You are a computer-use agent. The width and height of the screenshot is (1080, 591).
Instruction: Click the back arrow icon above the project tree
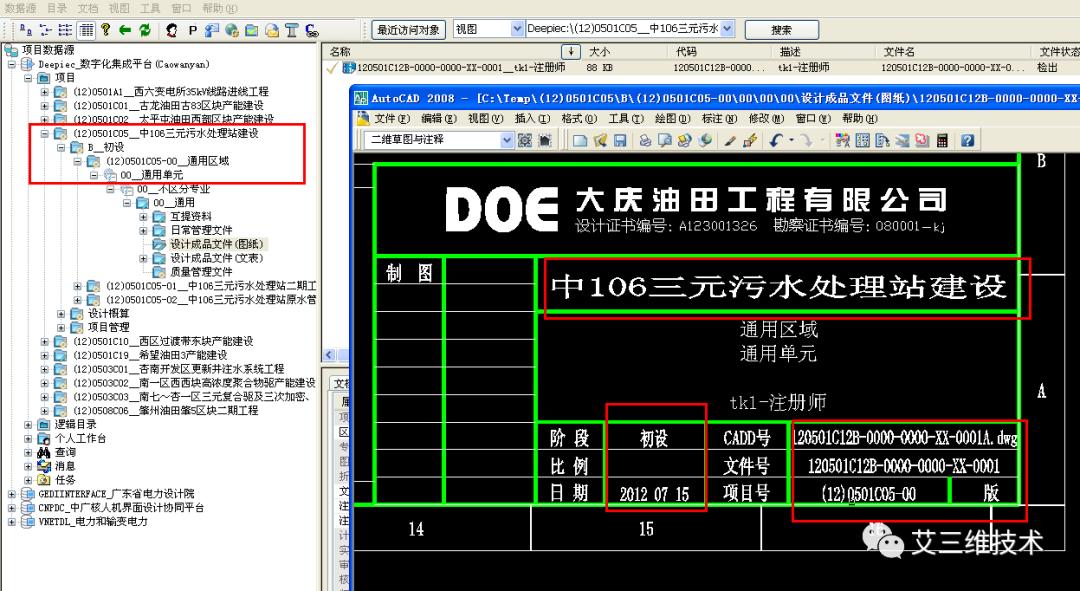(x=125, y=30)
